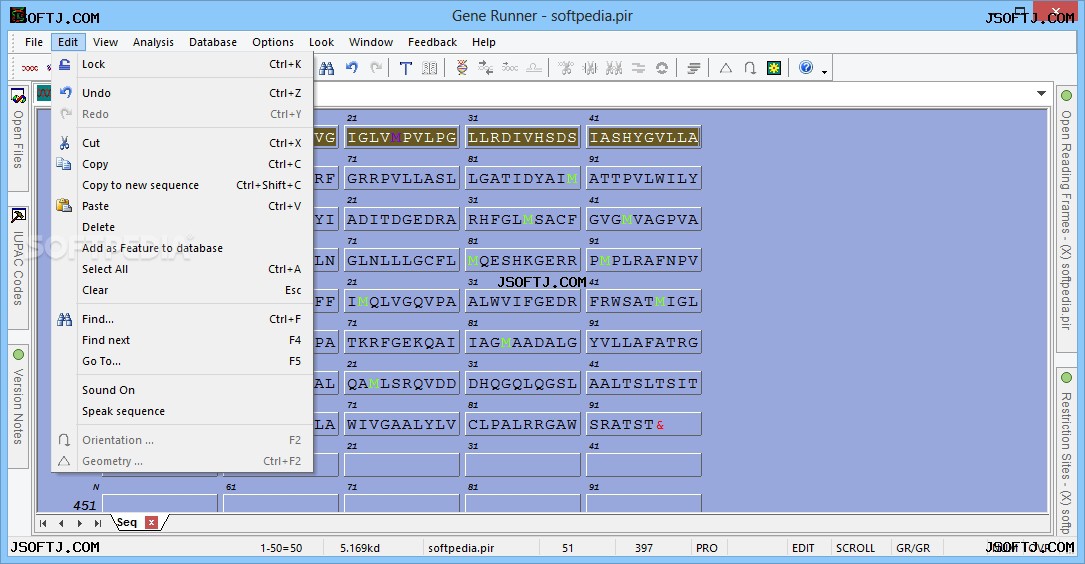
Task: Select Add as Feature to database
Action: pos(183,248)
